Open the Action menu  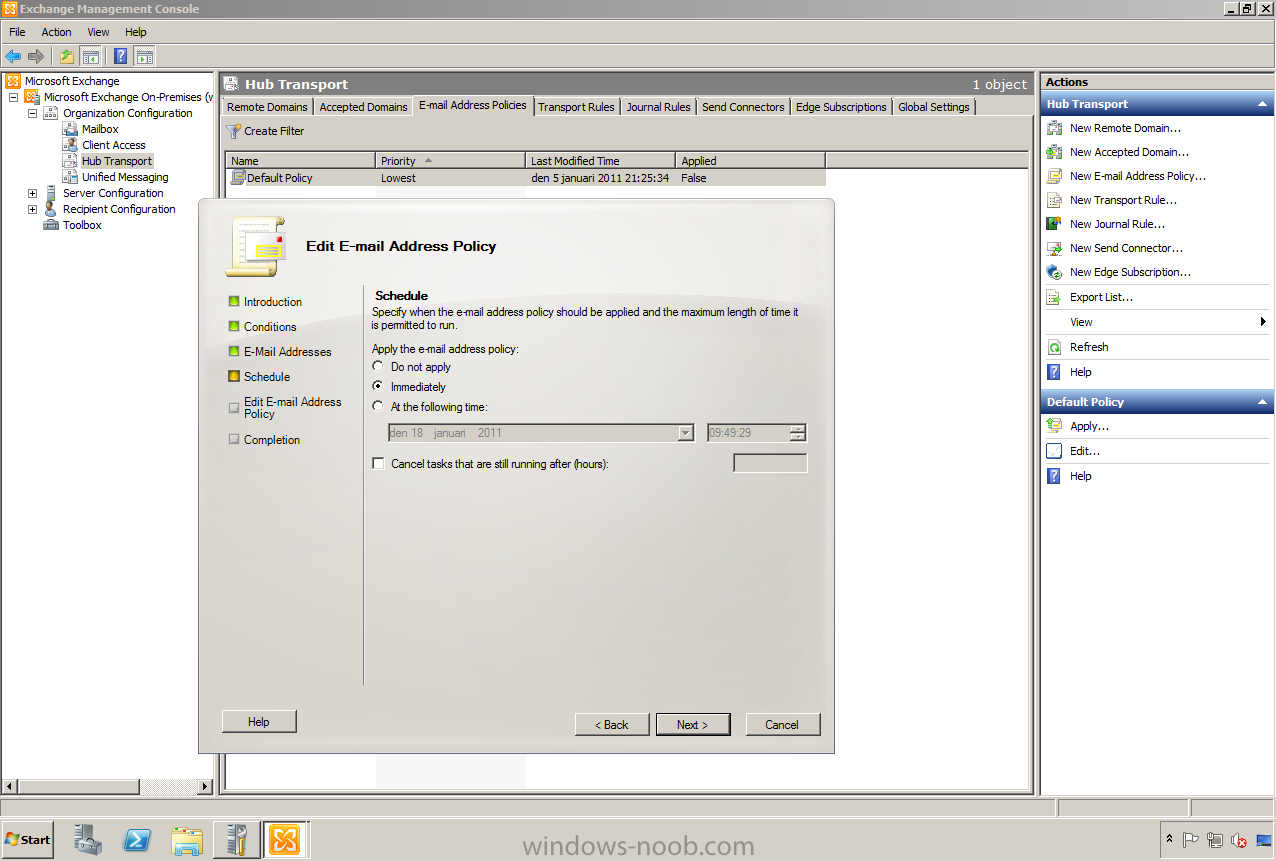point(56,32)
